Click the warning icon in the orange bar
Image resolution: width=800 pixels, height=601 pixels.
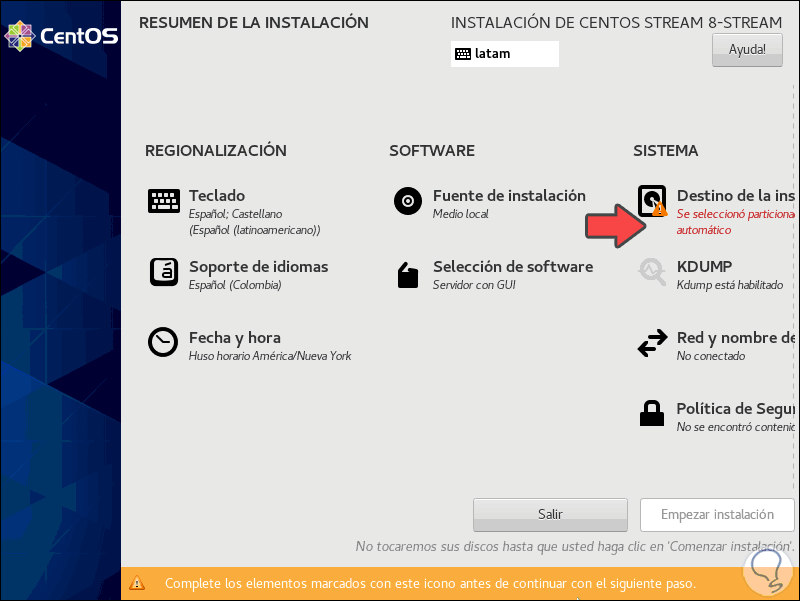click(137, 583)
